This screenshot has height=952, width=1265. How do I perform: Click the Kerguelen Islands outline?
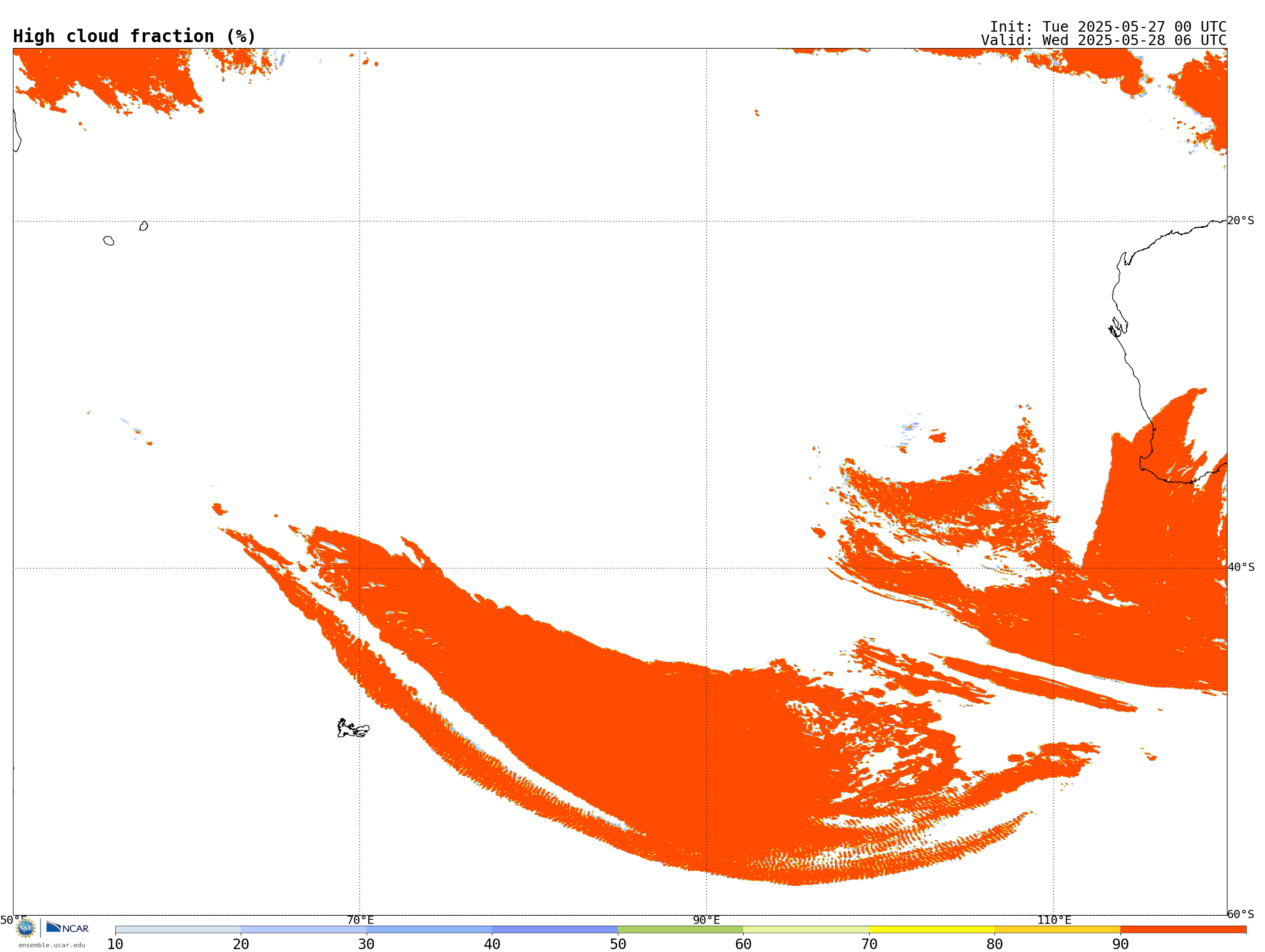pos(353,728)
